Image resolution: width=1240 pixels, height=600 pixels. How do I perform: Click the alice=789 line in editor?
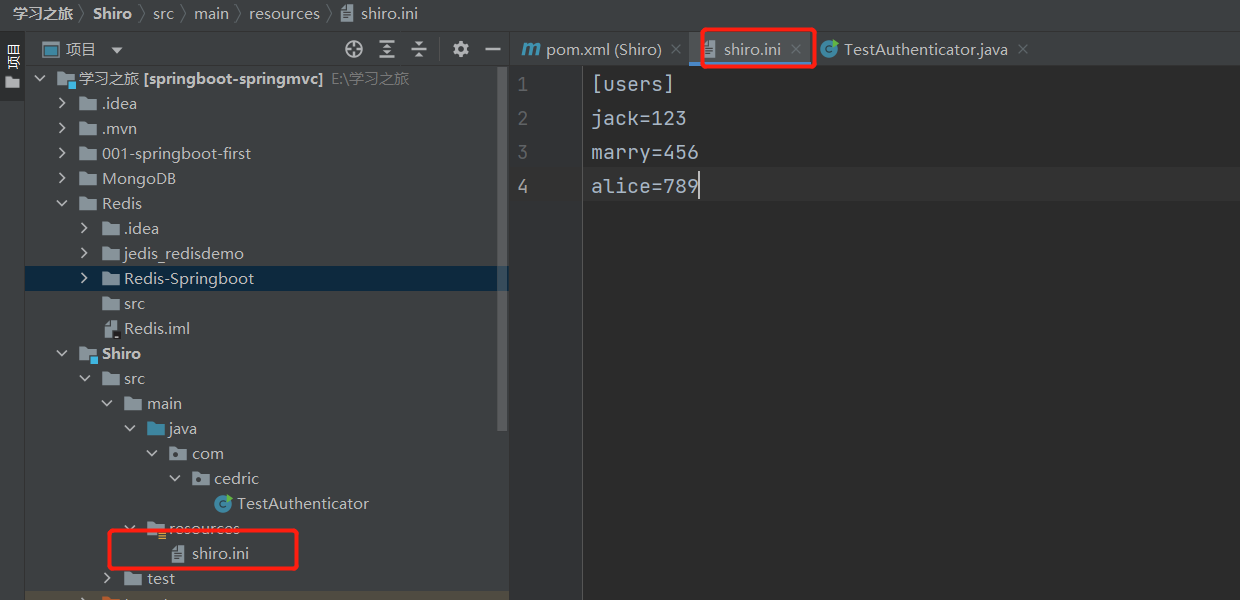coord(645,186)
